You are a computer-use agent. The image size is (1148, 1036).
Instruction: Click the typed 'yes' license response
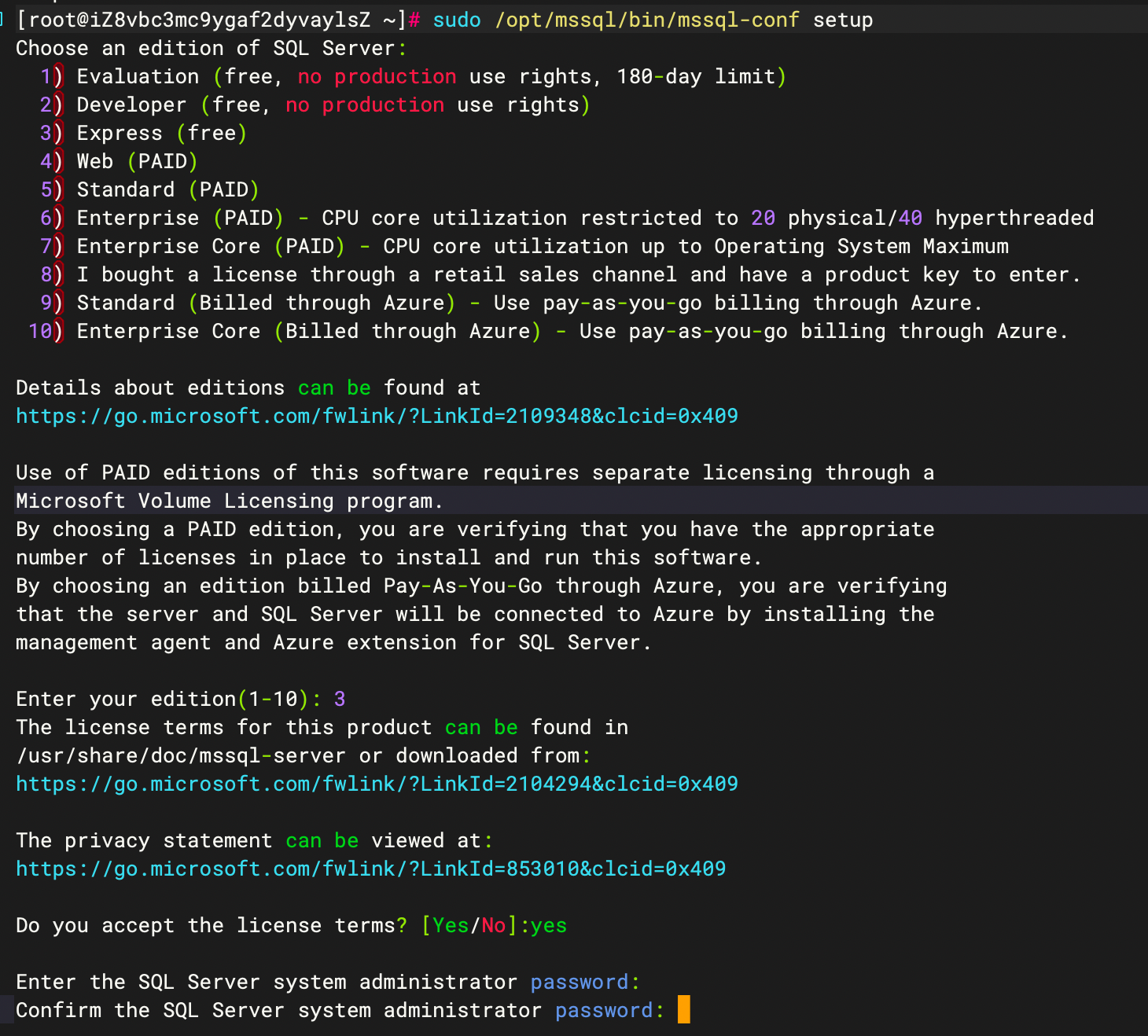pyautogui.click(x=549, y=925)
